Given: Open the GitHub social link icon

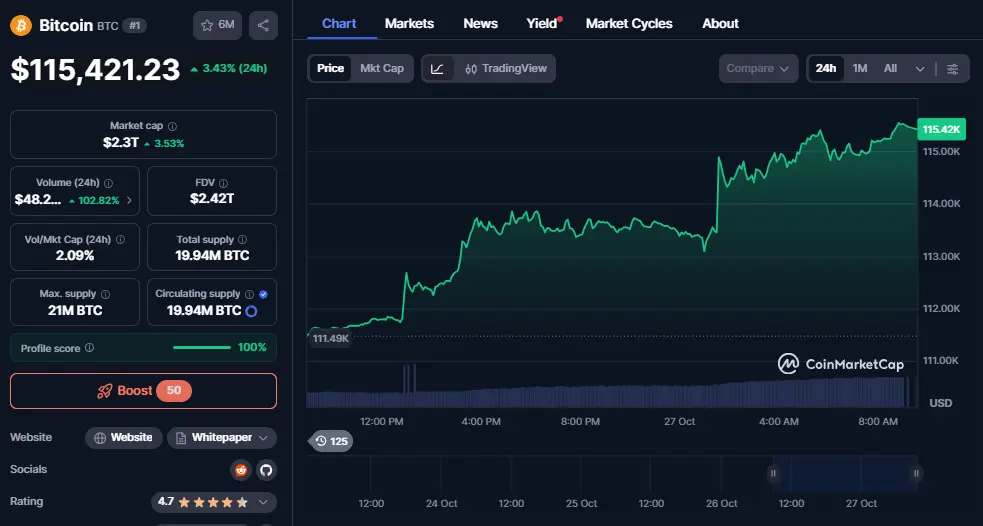Looking at the screenshot, I should point(266,469).
